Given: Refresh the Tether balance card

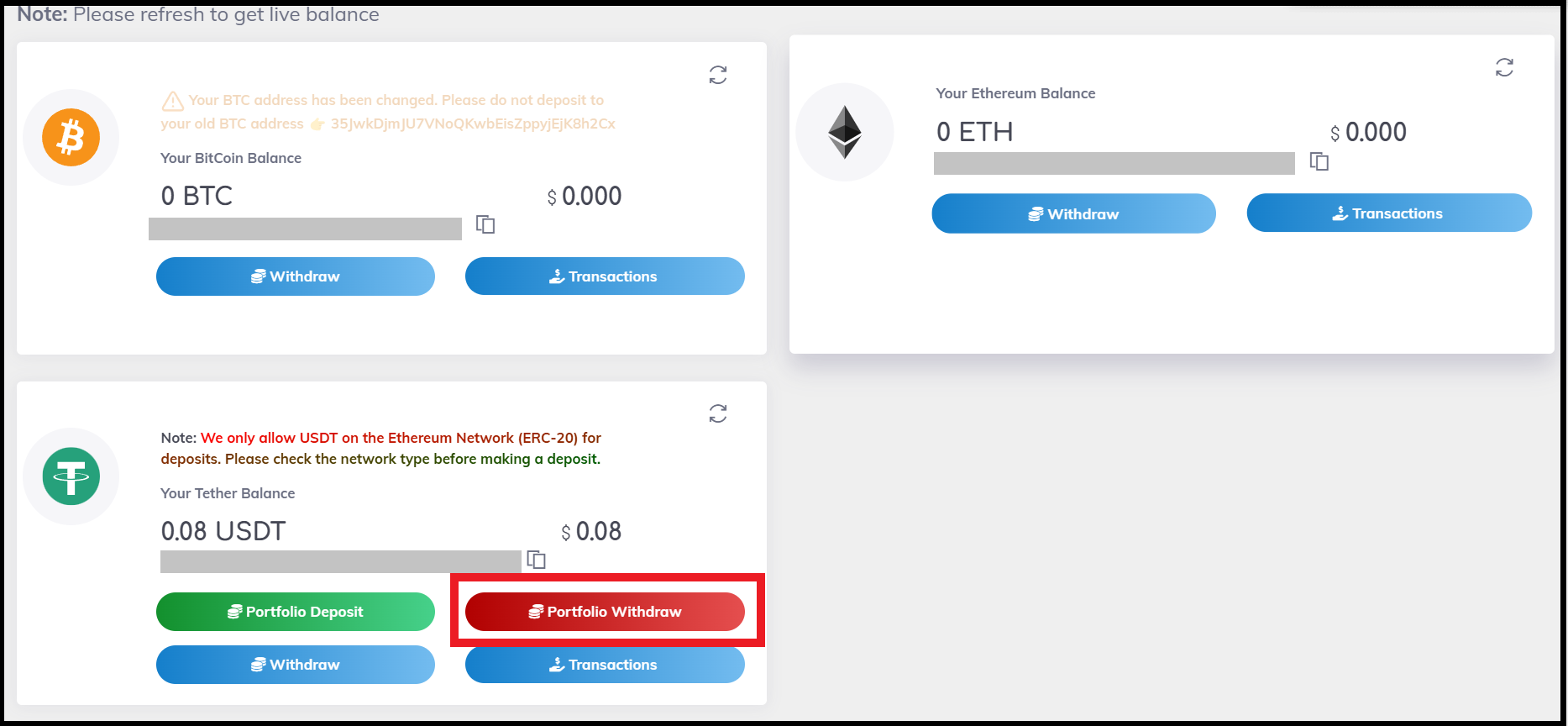Looking at the screenshot, I should coord(718,413).
